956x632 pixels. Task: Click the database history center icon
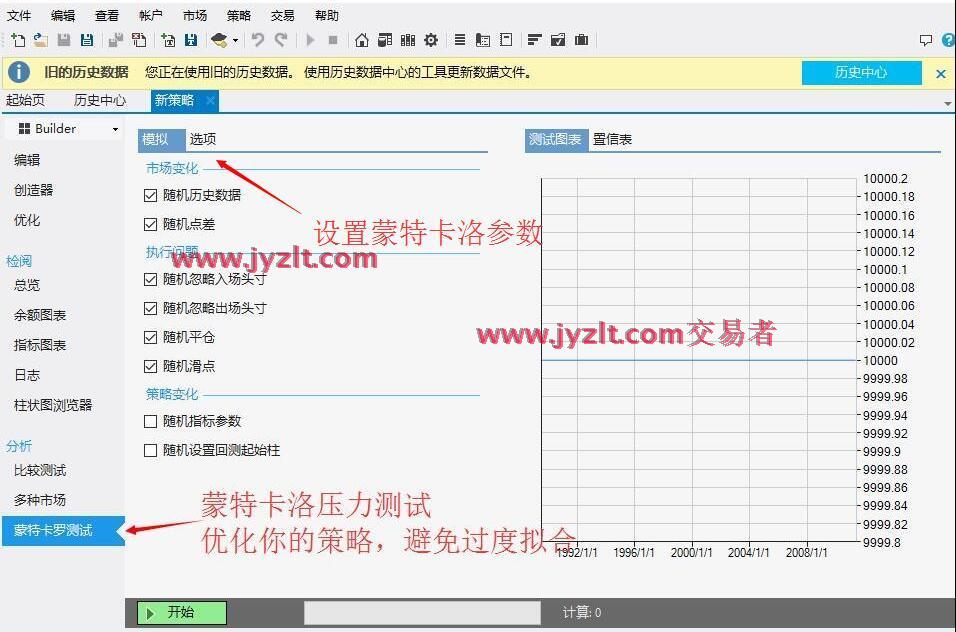click(x=385, y=40)
